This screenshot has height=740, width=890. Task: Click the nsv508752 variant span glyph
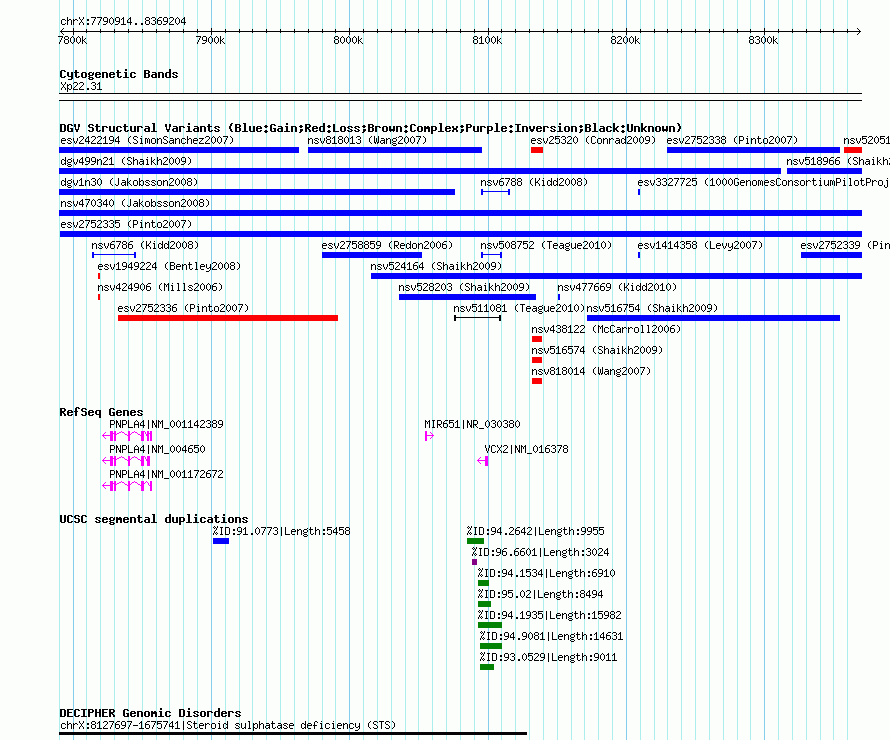[x=492, y=255]
